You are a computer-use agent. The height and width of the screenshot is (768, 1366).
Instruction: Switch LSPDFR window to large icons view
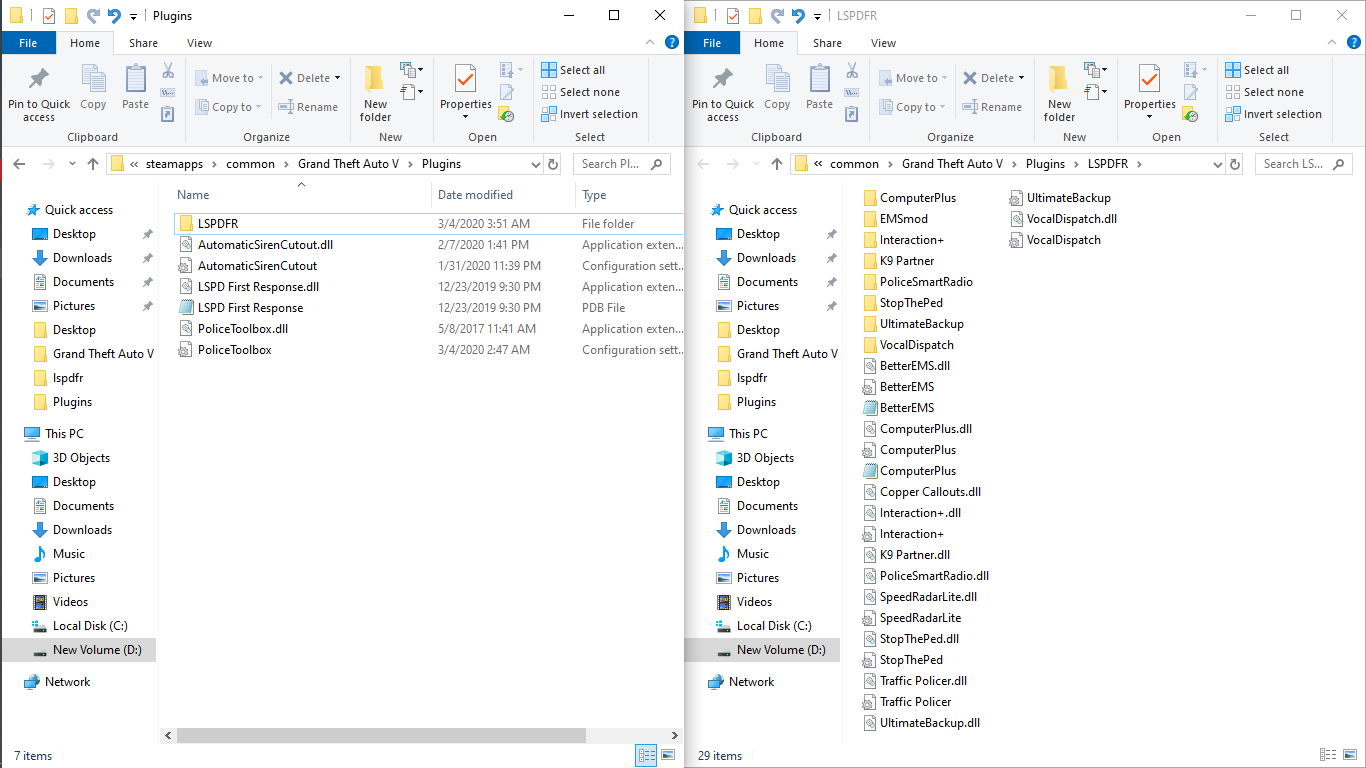click(1350, 755)
